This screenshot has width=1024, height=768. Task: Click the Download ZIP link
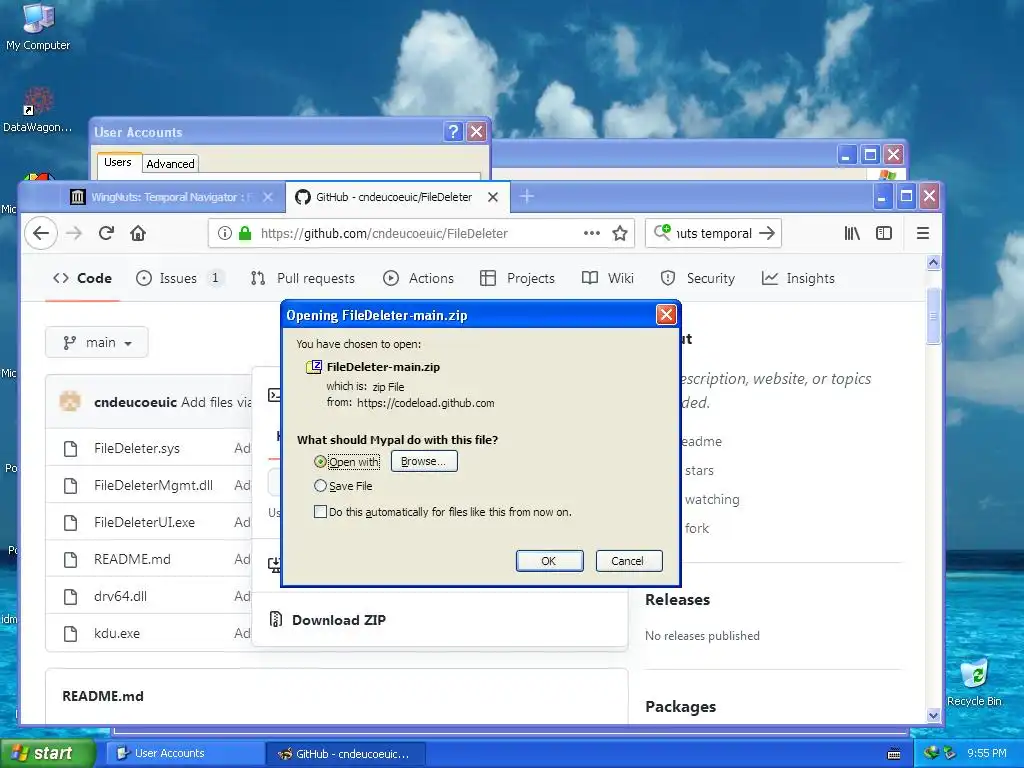coord(338,620)
